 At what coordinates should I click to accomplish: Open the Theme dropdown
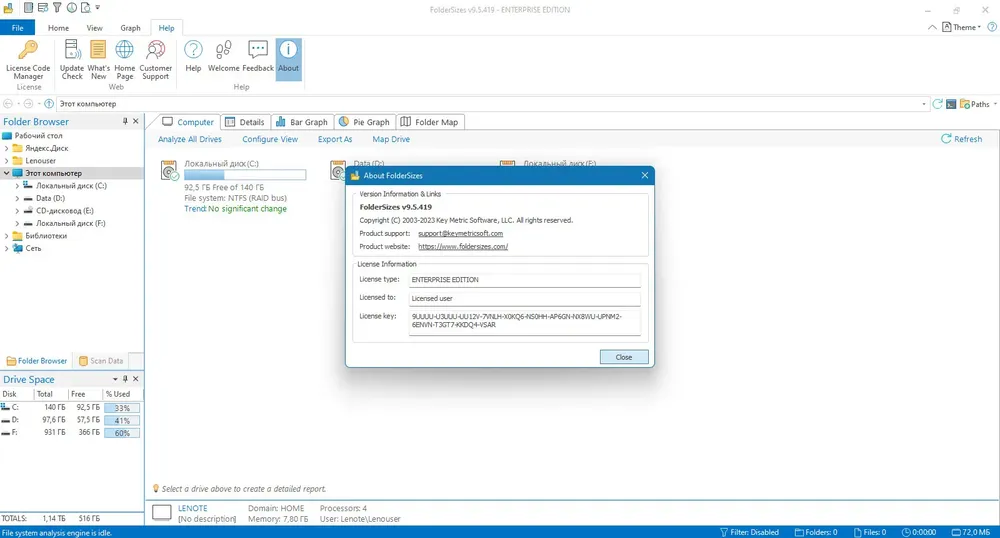pyautogui.click(x=962, y=27)
